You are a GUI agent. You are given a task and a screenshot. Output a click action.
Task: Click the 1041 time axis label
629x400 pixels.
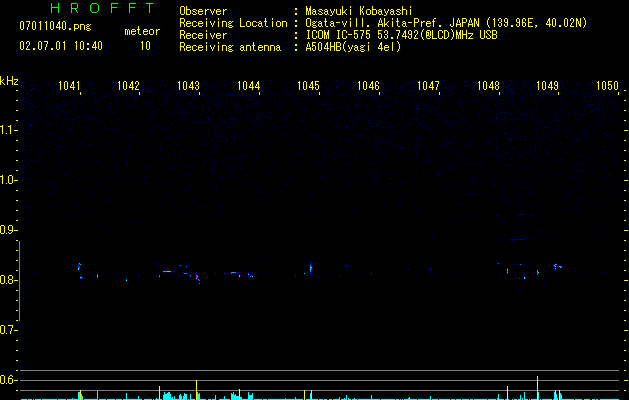[69, 86]
